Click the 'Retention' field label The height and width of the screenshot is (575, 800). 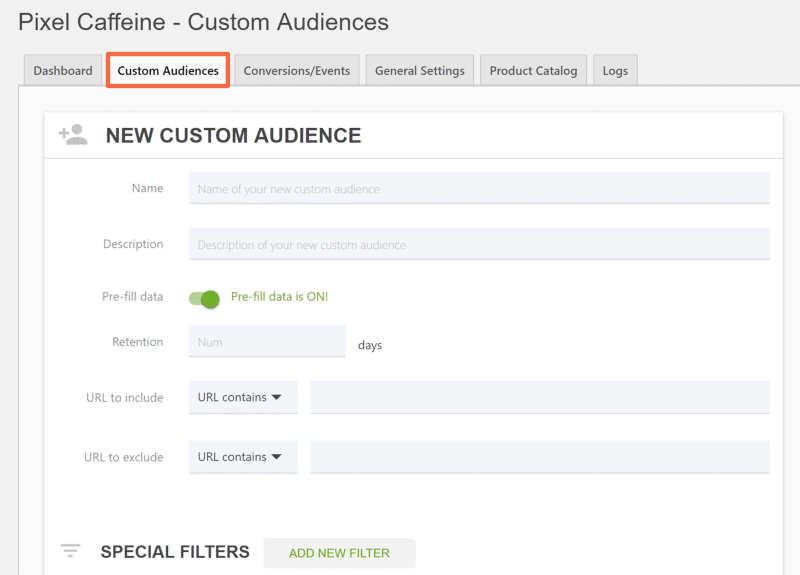pos(138,342)
